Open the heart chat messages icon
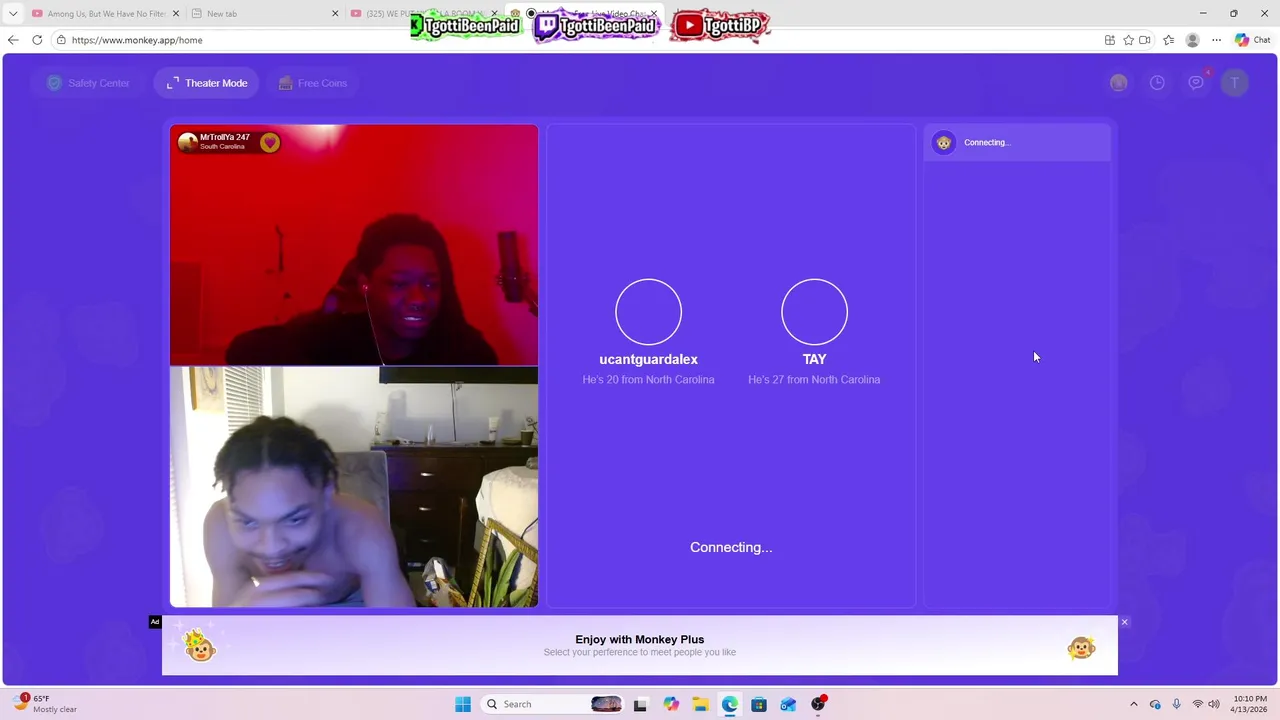Screen dimensions: 1280x720 coord(1196,83)
